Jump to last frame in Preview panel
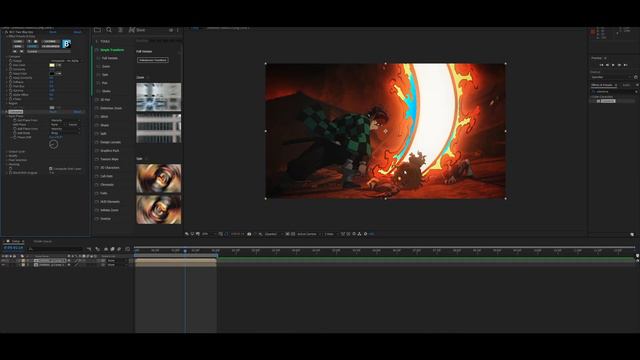This screenshot has width=640, height=360. pos(626,65)
